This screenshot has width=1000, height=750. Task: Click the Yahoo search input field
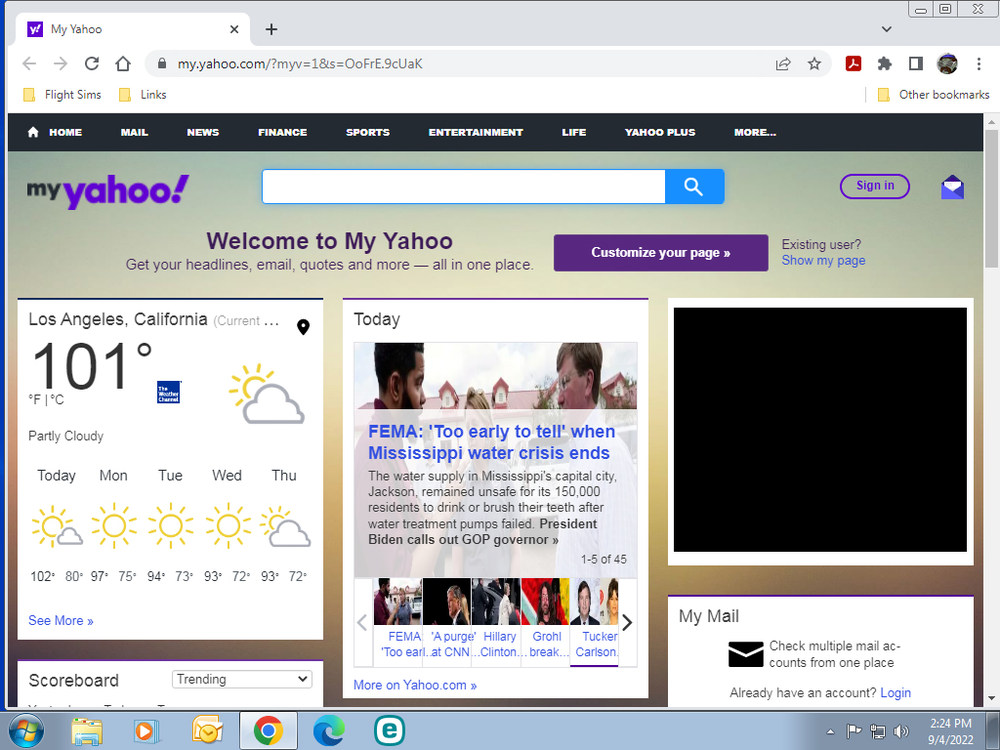[464, 186]
